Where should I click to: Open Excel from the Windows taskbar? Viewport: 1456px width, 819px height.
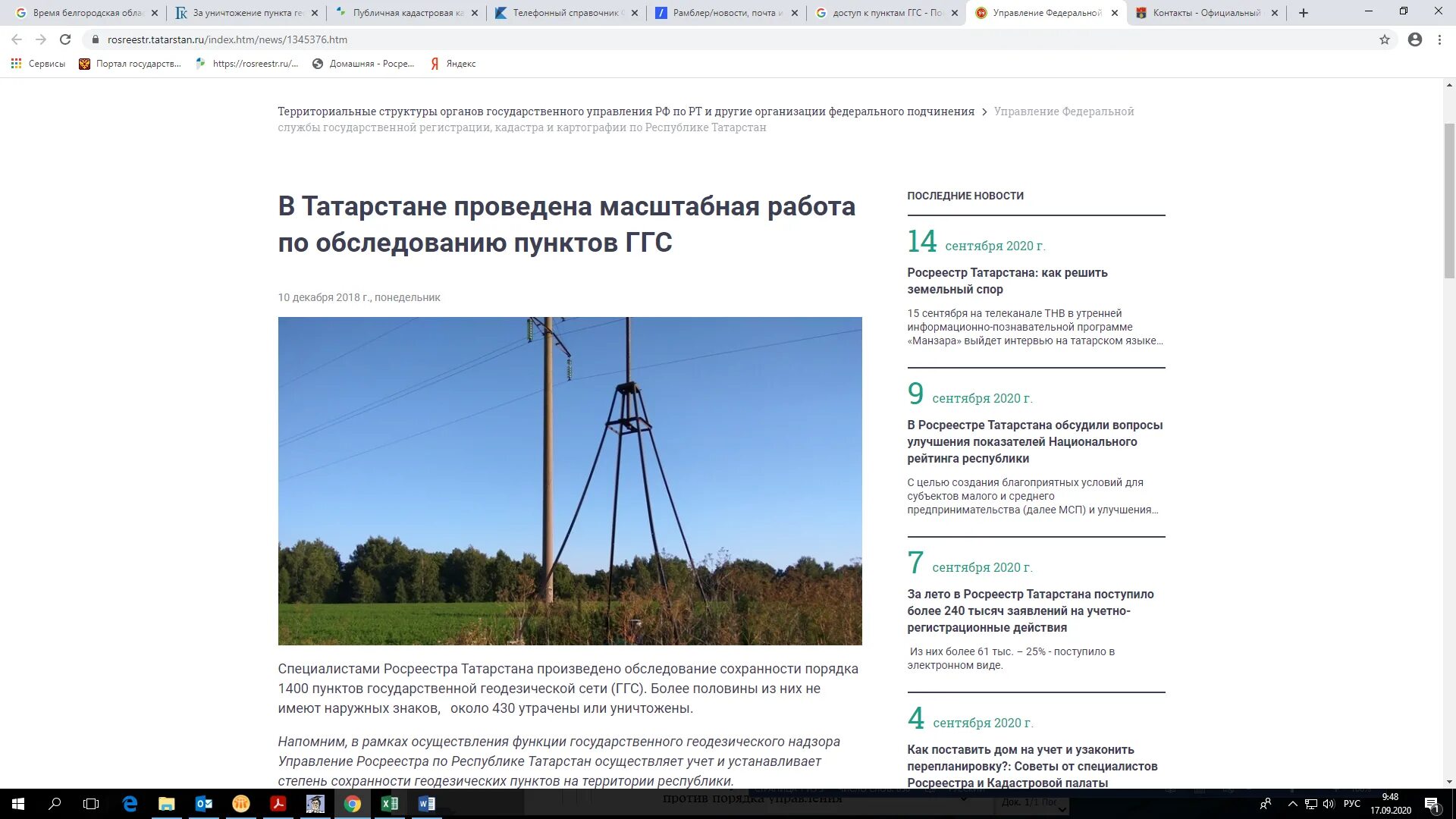click(390, 804)
